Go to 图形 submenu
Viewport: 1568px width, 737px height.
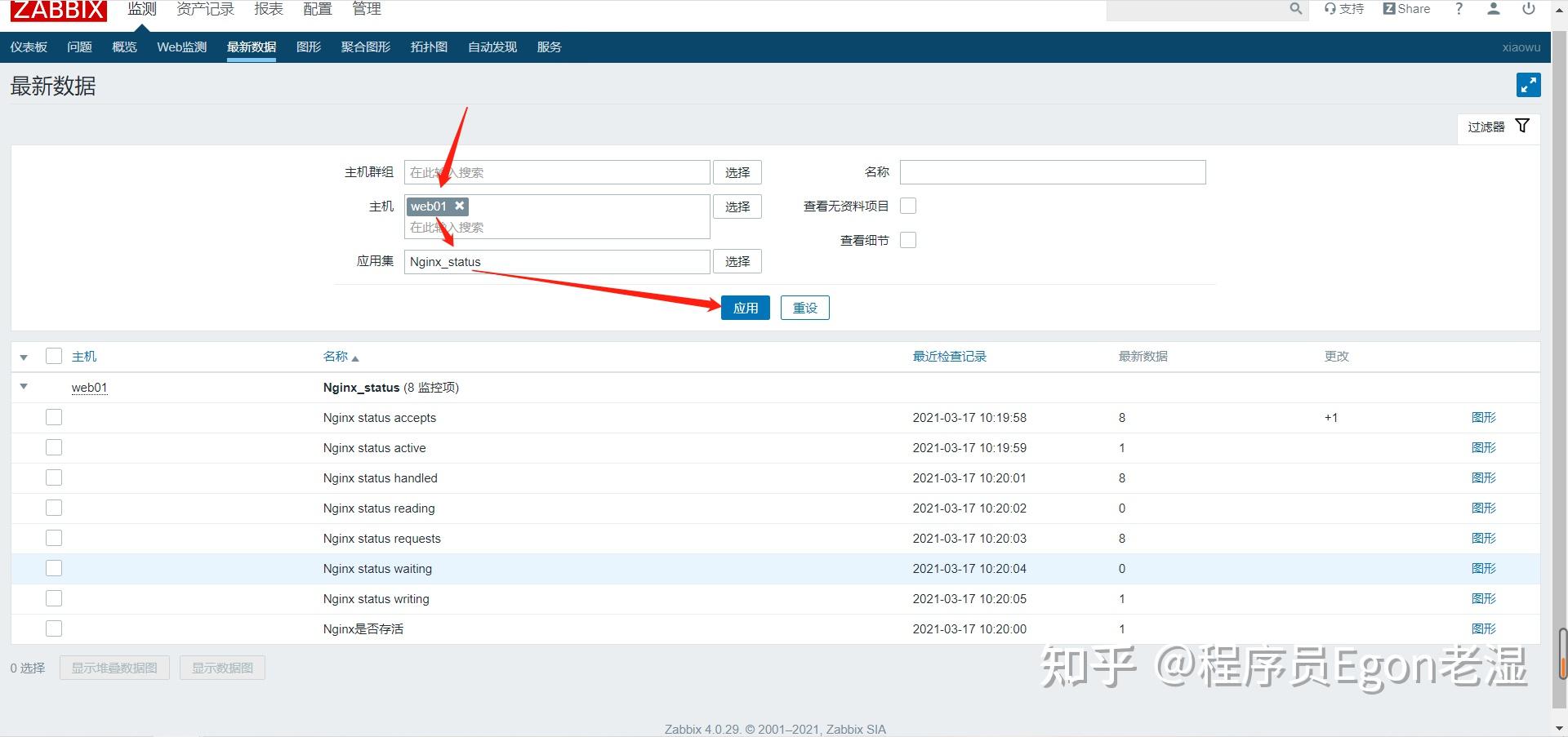point(309,47)
